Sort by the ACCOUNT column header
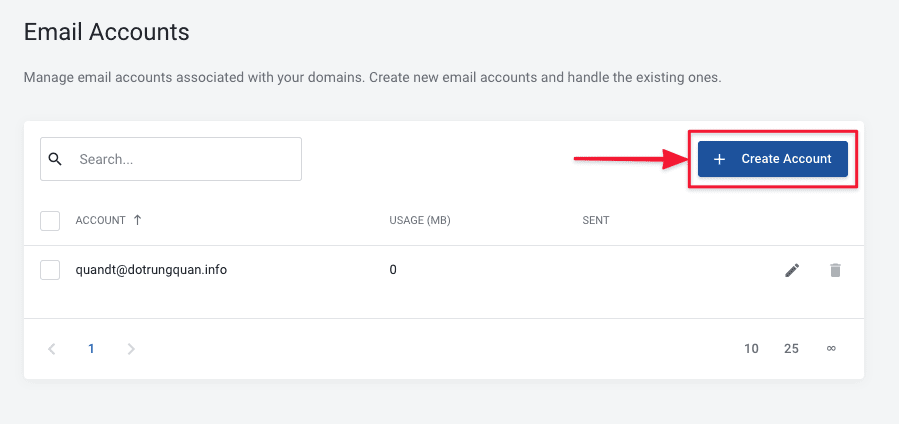 tap(101, 221)
